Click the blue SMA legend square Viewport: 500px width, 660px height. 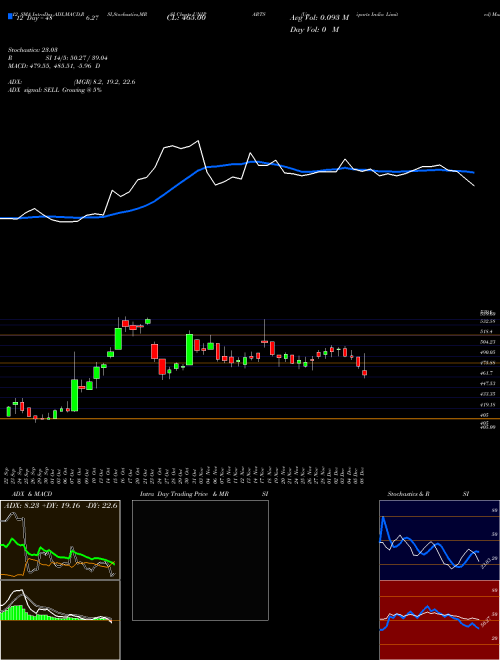click(10, 16)
